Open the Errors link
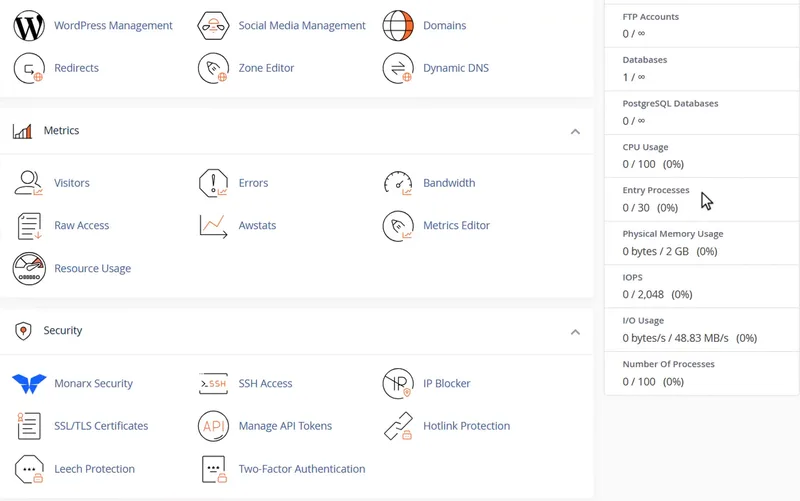The image size is (800, 501). [253, 183]
